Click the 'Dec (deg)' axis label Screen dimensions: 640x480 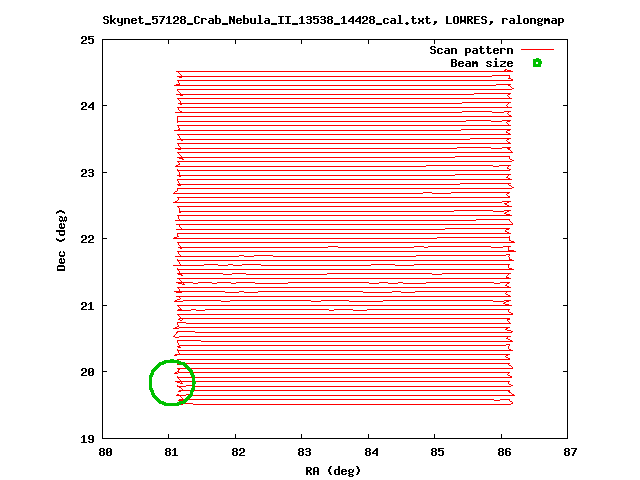tap(61, 240)
